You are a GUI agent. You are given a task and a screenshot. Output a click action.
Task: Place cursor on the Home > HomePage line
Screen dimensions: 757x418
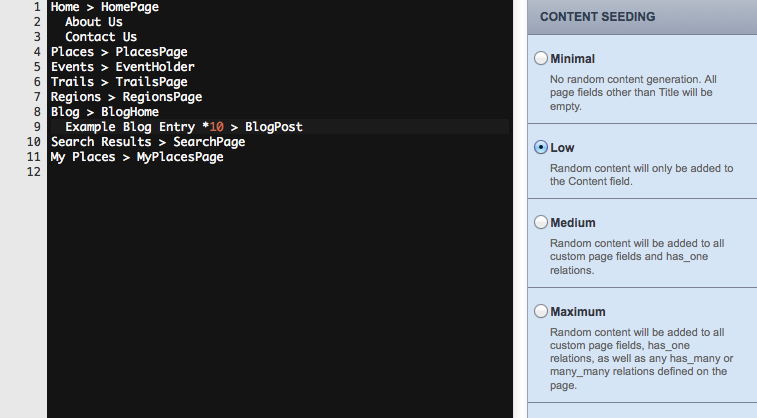point(104,7)
